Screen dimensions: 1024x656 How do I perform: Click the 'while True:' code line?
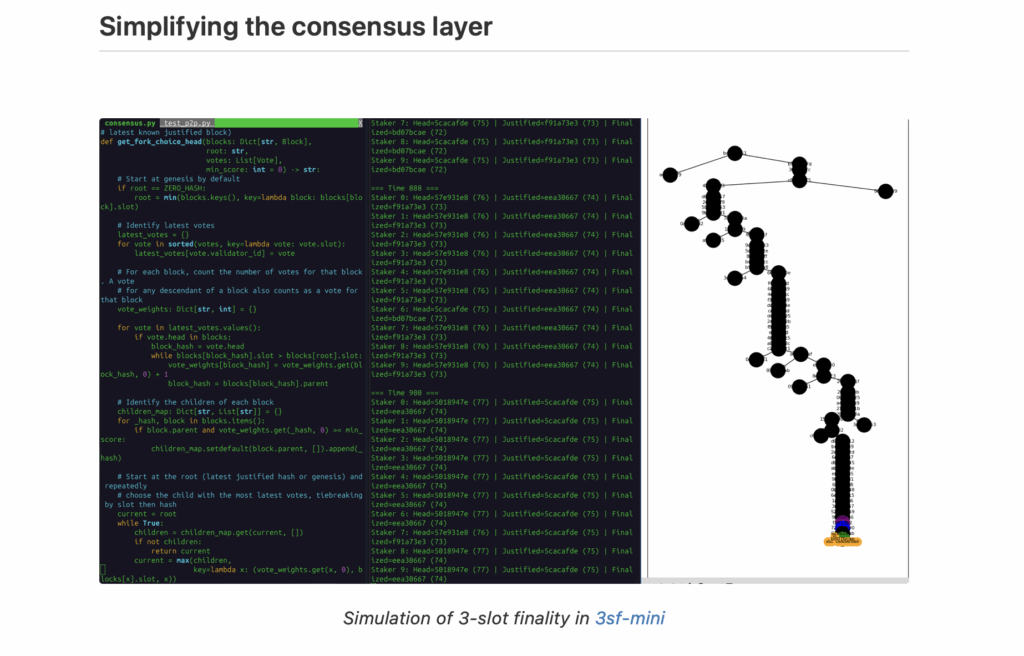pos(140,523)
